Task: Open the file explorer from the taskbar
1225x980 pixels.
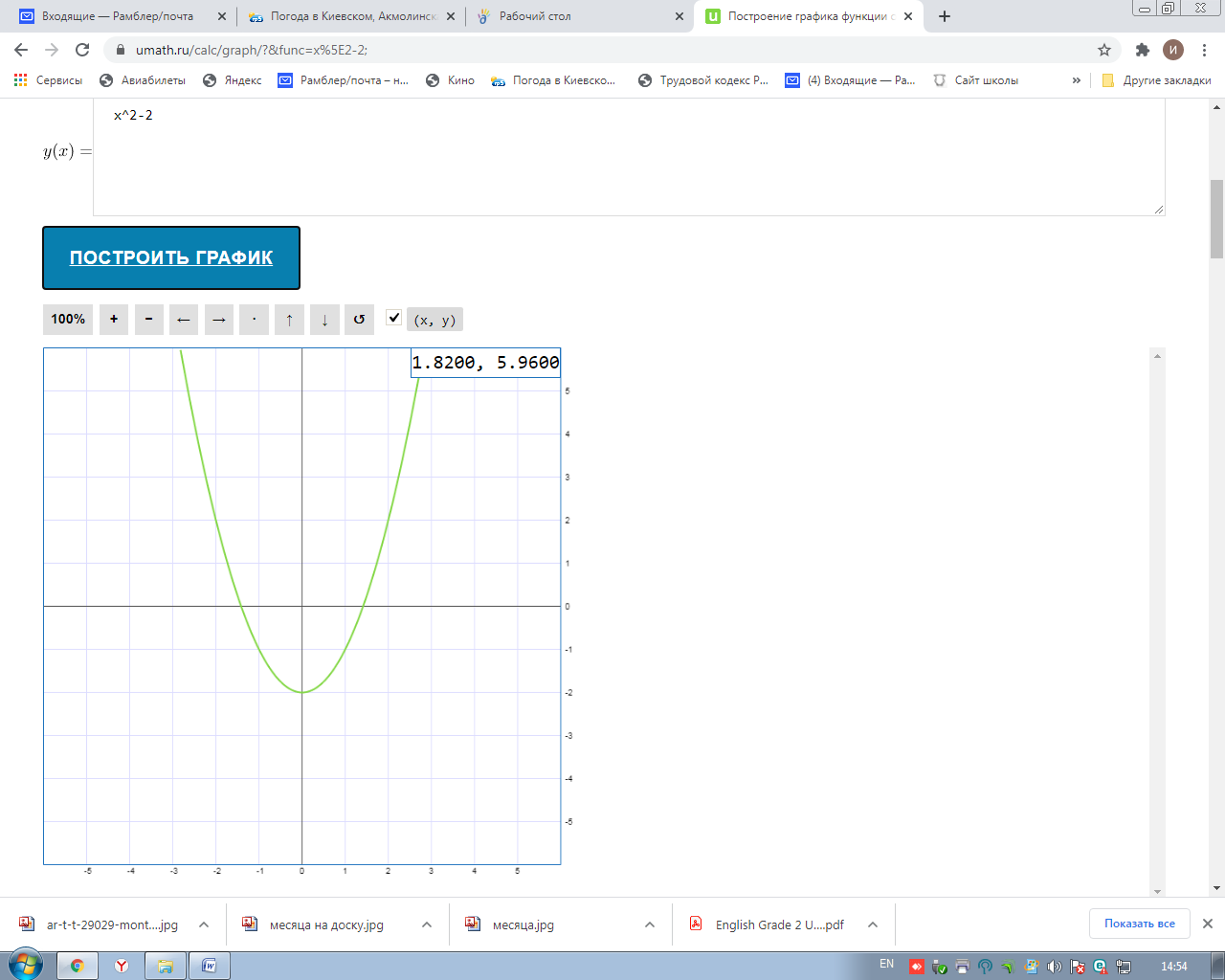Action: 165,966
